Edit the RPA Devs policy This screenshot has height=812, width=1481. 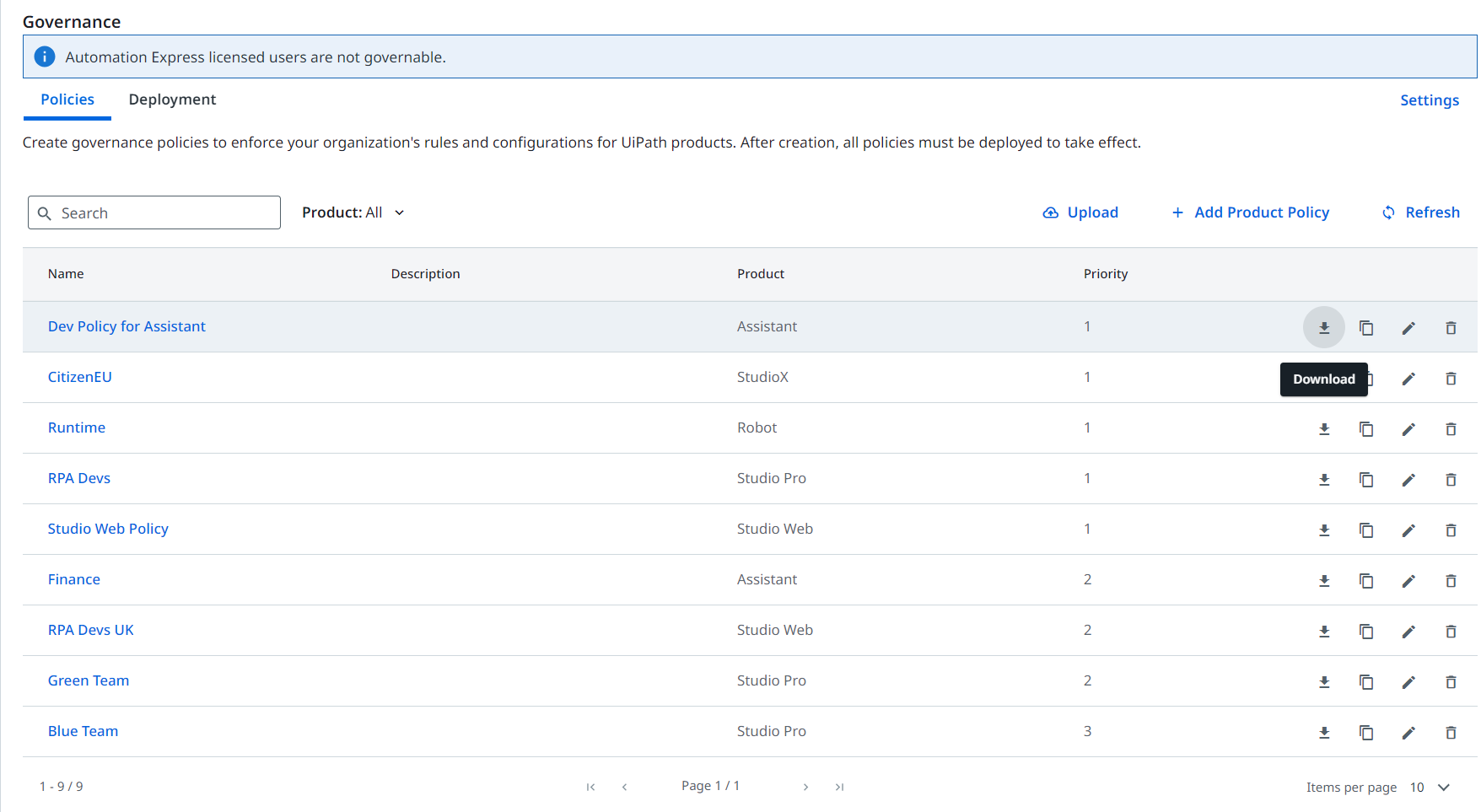pyautogui.click(x=1408, y=479)
